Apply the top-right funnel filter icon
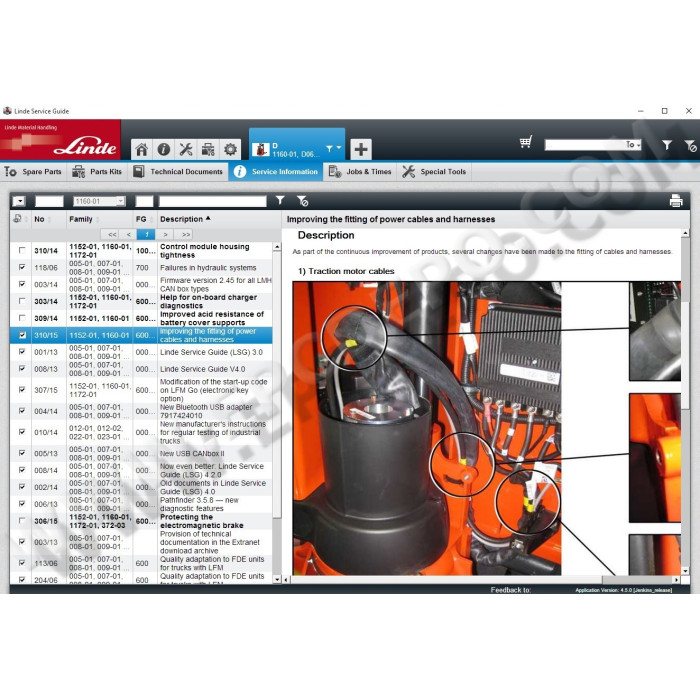Viewport: 700px width, 700px height. tap(667, 145)
